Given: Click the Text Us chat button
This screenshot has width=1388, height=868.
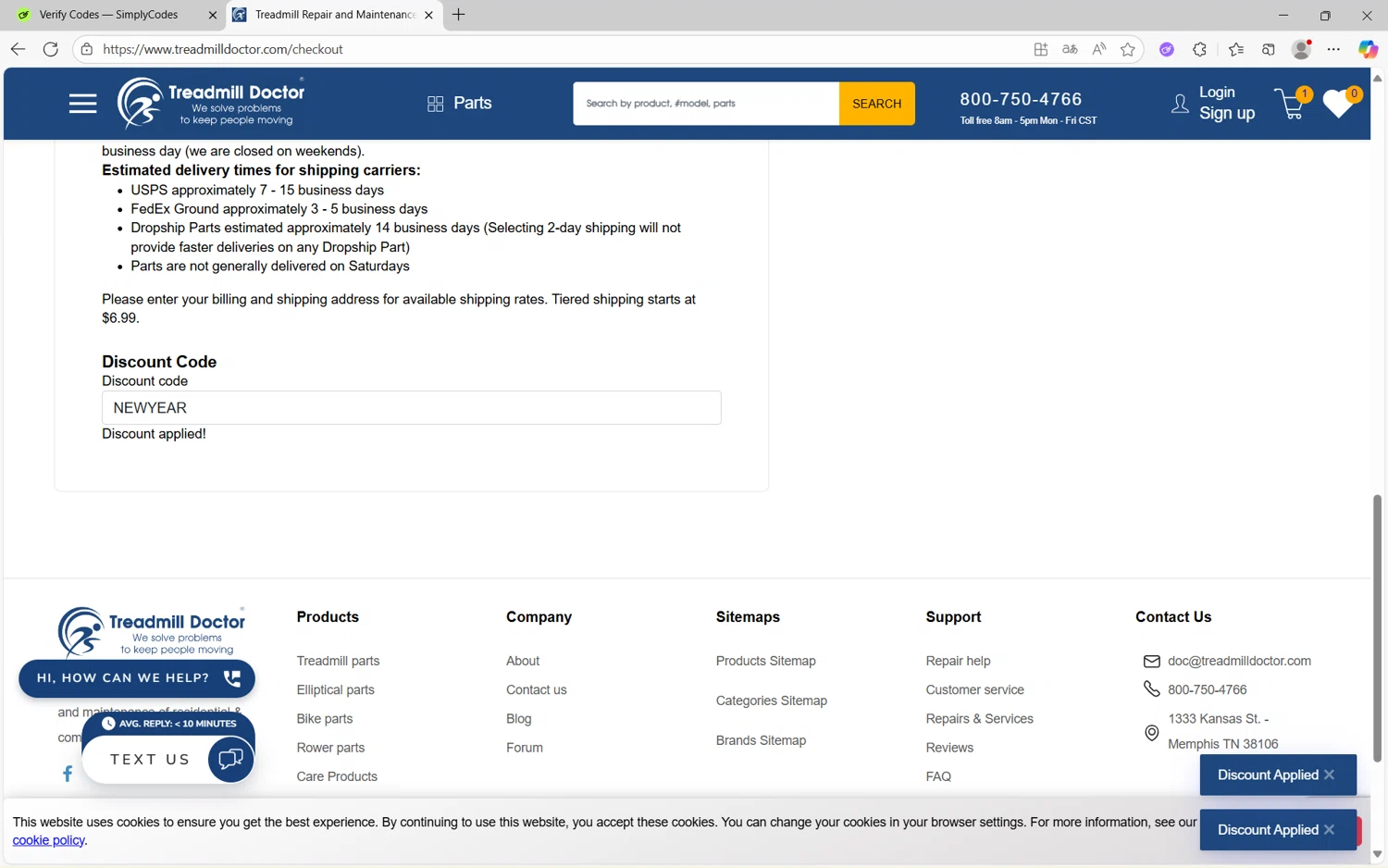Looking at the screenshot, I should click(168, 760).
